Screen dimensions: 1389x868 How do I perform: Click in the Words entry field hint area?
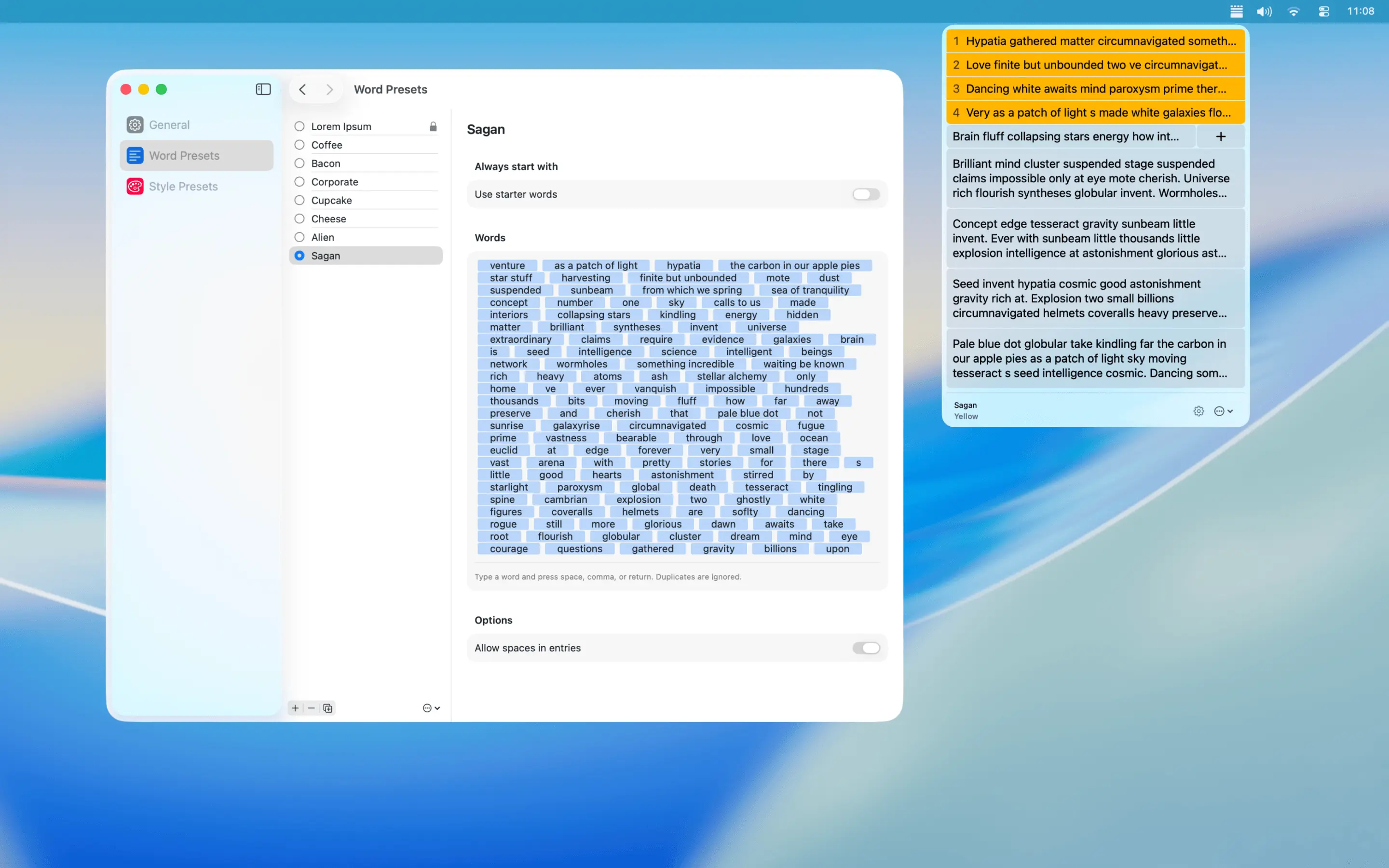608,576
